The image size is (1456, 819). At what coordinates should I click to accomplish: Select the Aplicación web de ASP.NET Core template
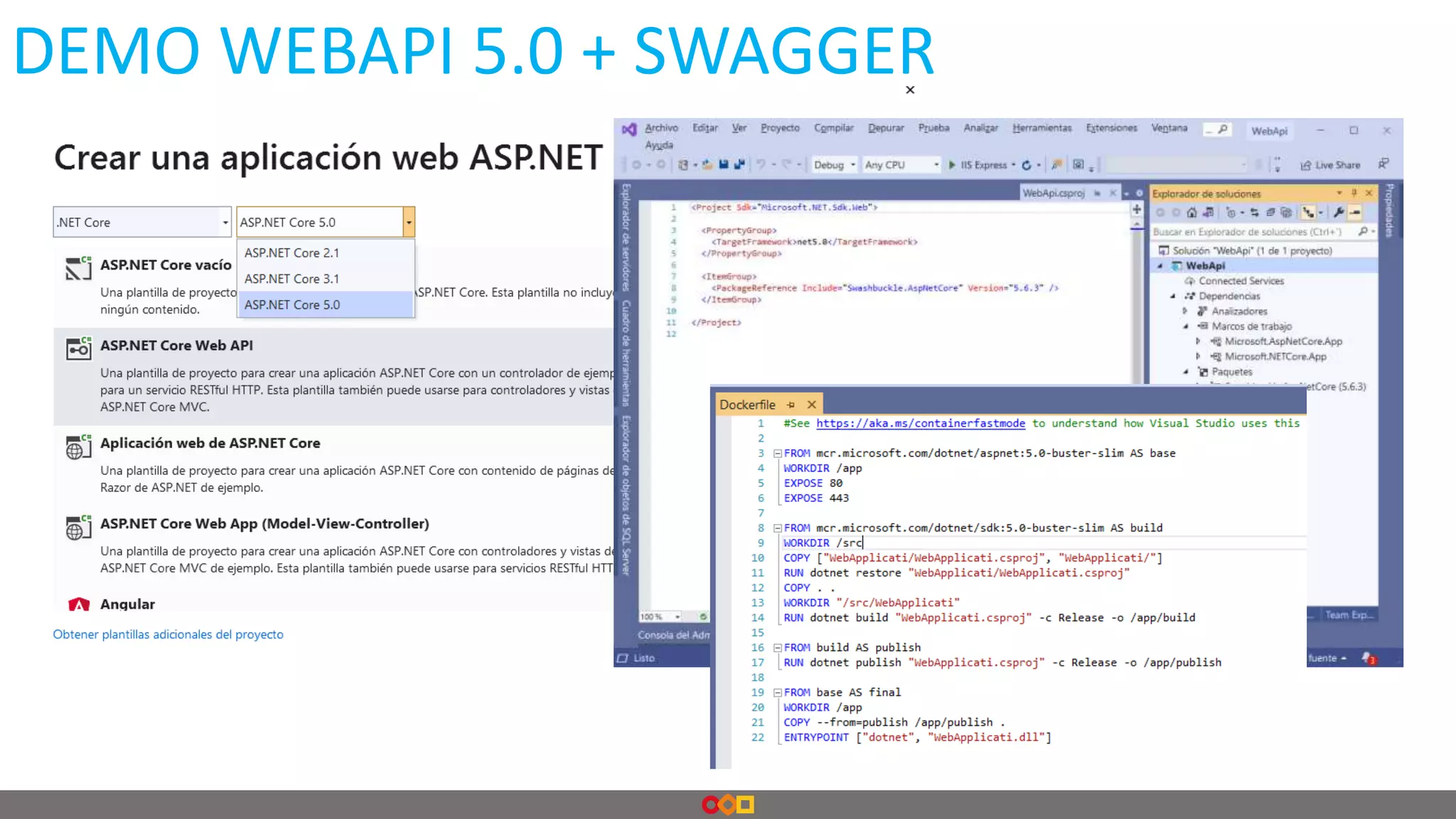333,464
